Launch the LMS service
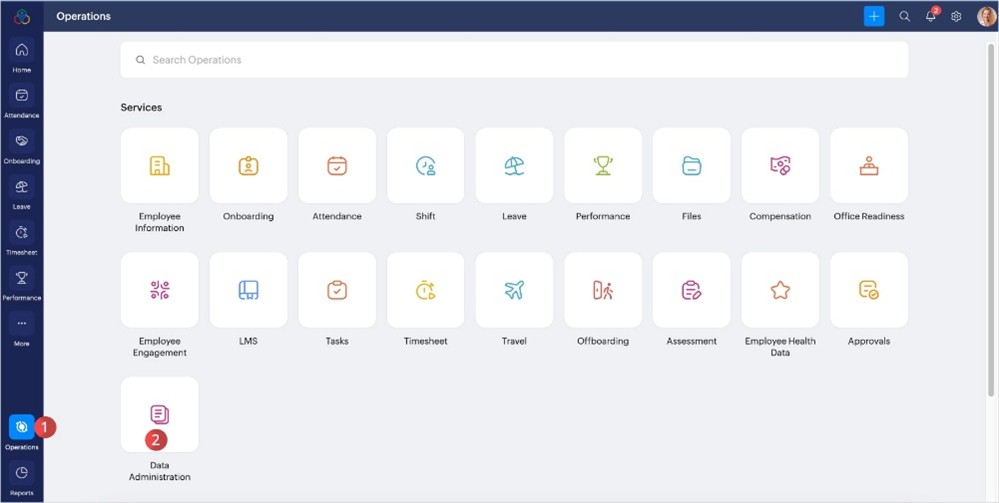The image size is (999, 503). point(248,290)
